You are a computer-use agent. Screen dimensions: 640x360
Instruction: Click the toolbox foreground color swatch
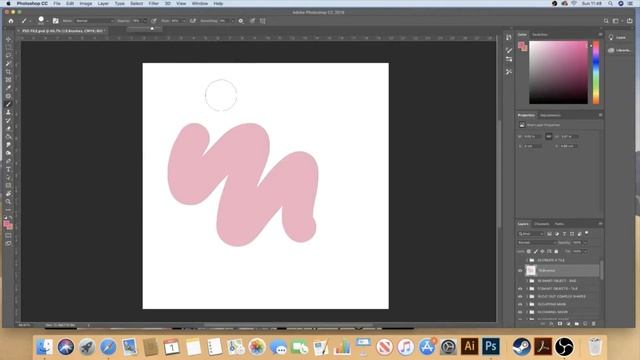click(x=7, y=224)
